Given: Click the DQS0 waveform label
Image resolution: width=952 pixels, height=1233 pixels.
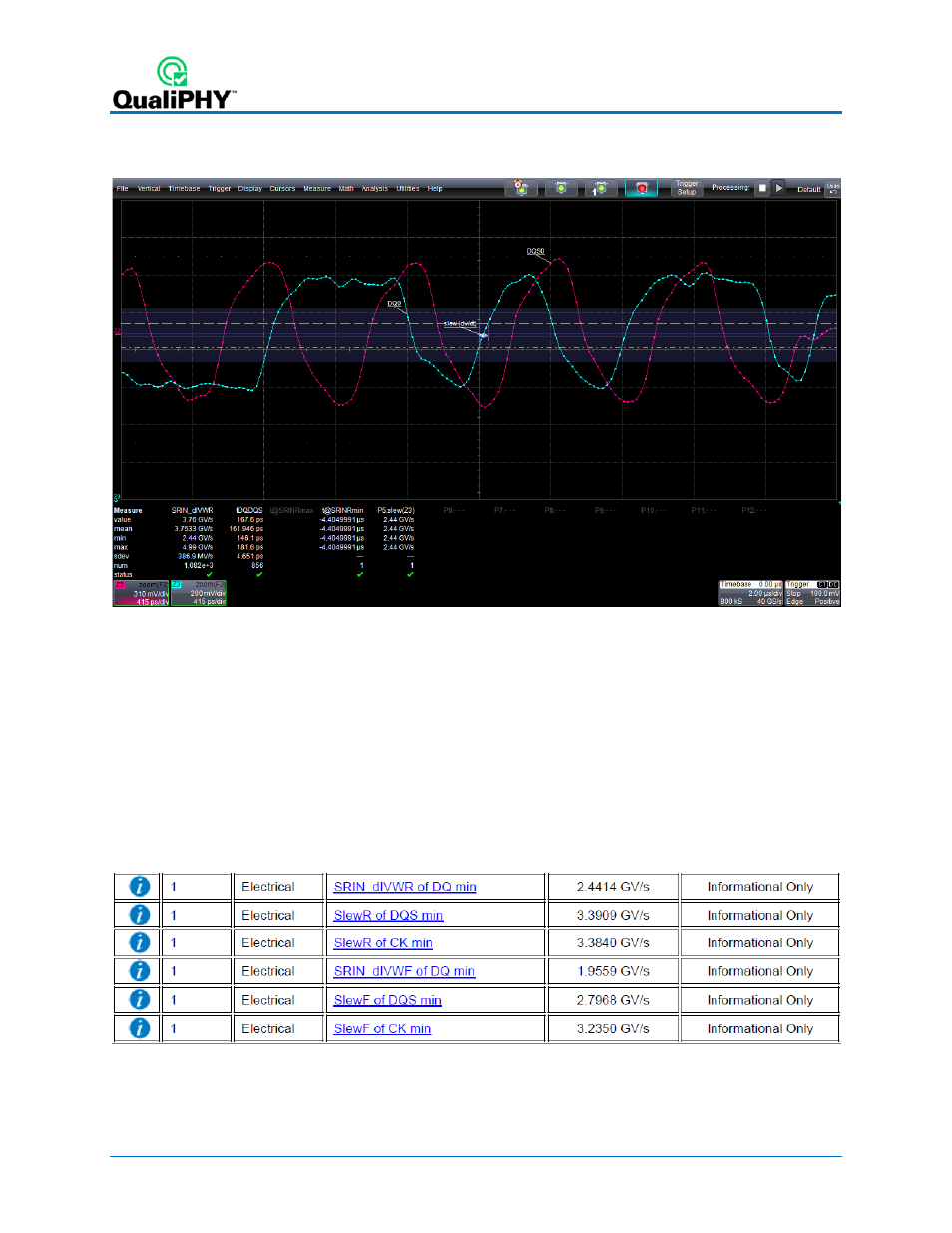Looking at the screenshot, I should coord(536,252).
